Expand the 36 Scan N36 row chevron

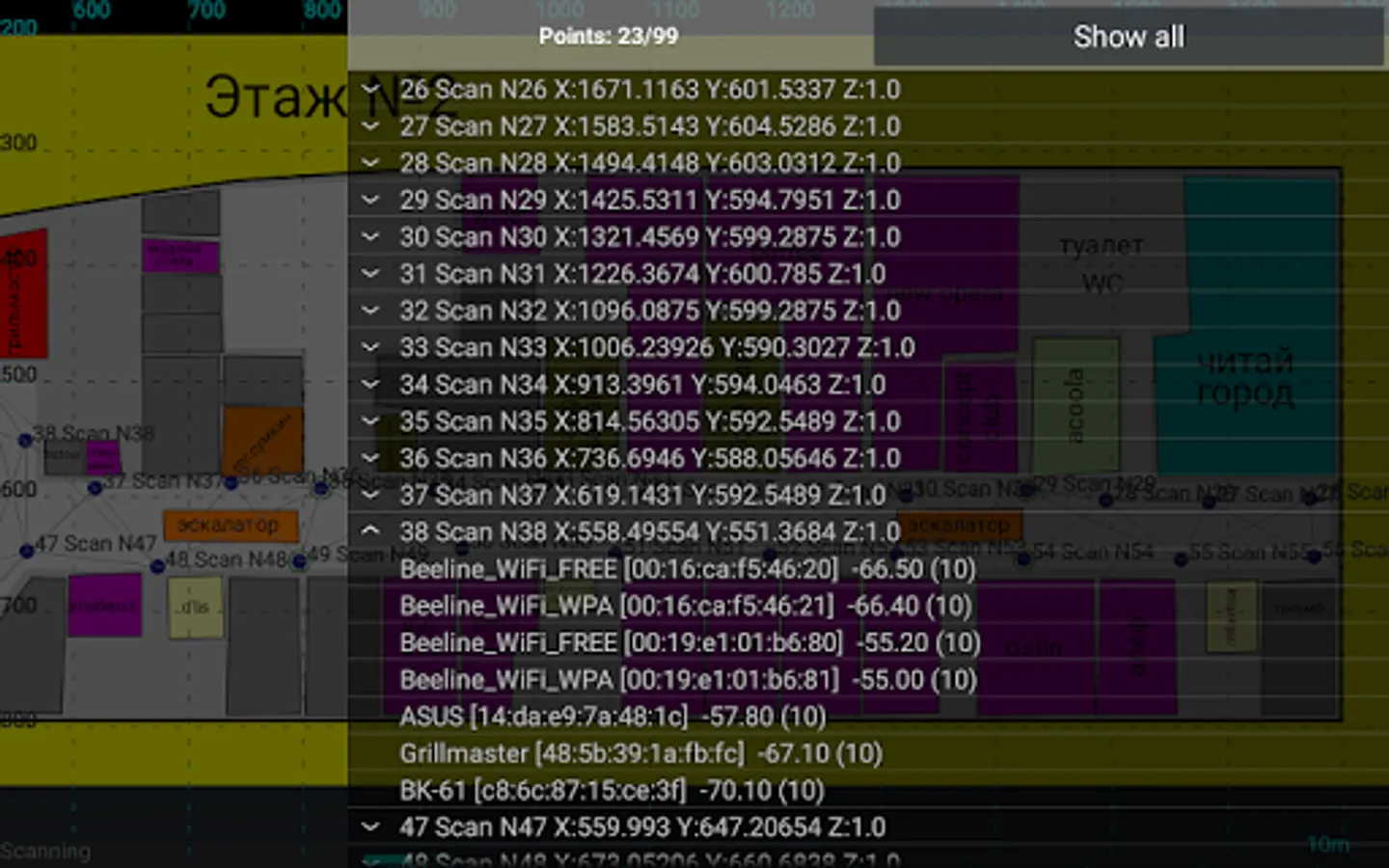pos(370,457)
